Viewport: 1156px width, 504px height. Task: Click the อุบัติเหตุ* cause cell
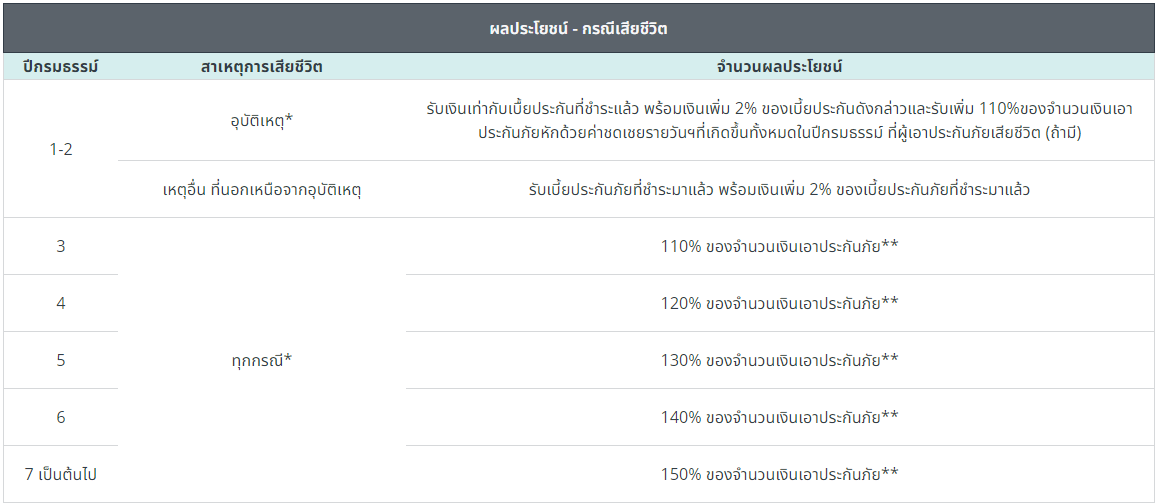click(x=262, y=121)
